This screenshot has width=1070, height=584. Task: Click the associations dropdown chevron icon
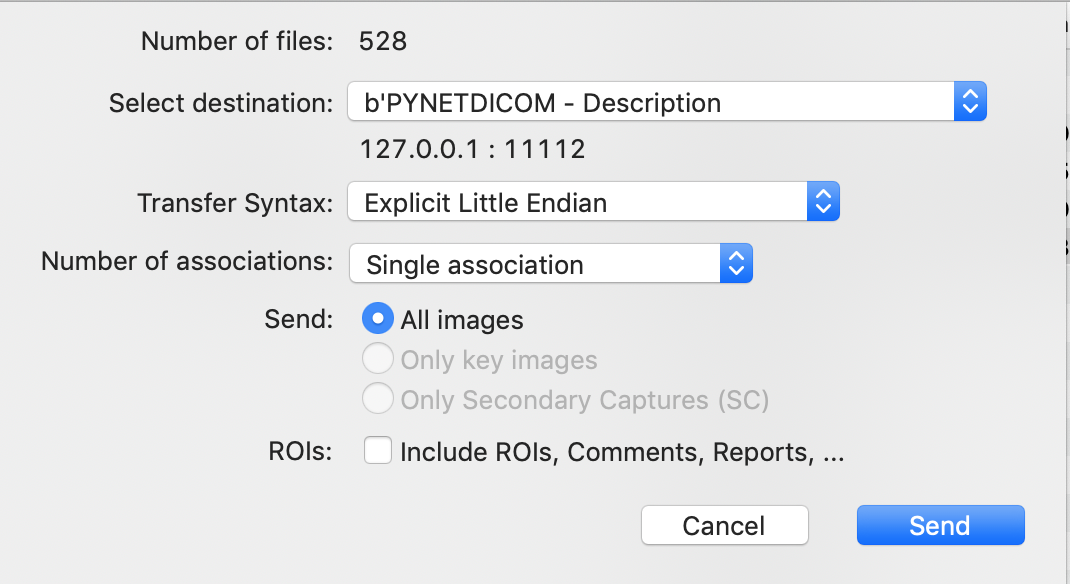736,263
